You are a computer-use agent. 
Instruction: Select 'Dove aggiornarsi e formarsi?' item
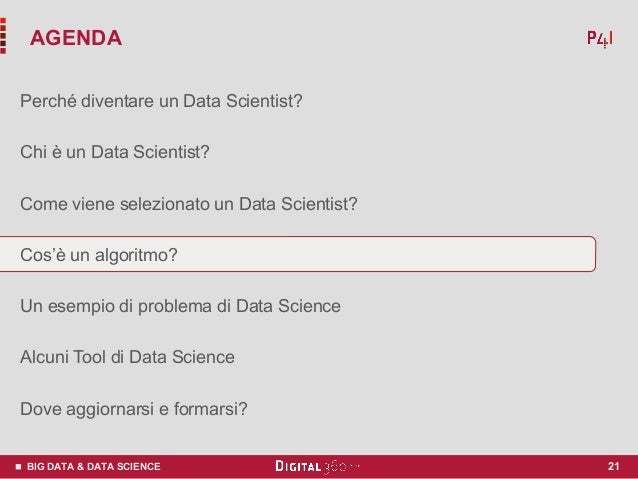pos(134,409)
